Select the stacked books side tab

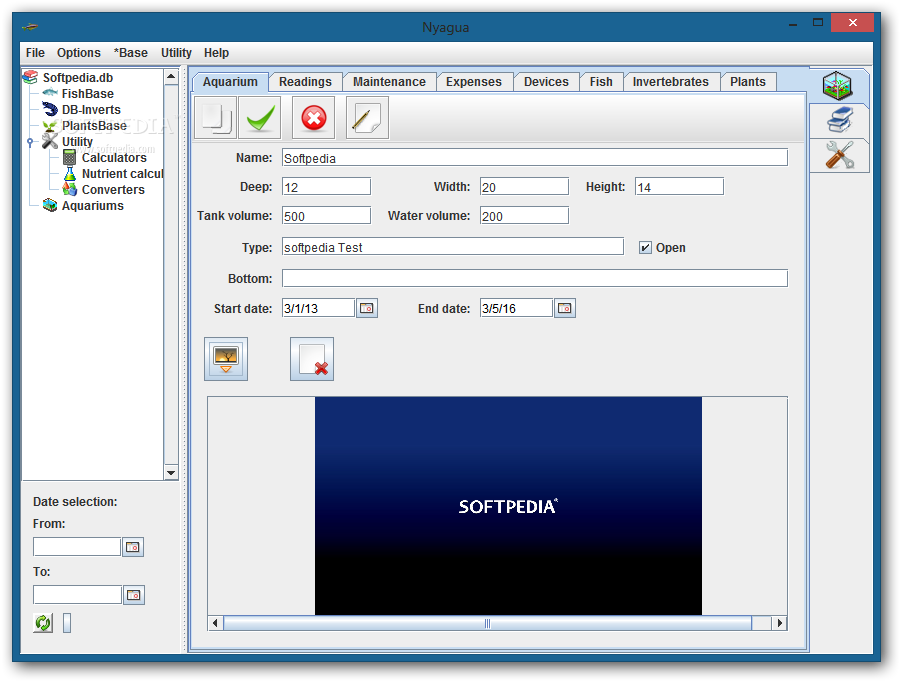coord(839,121)
